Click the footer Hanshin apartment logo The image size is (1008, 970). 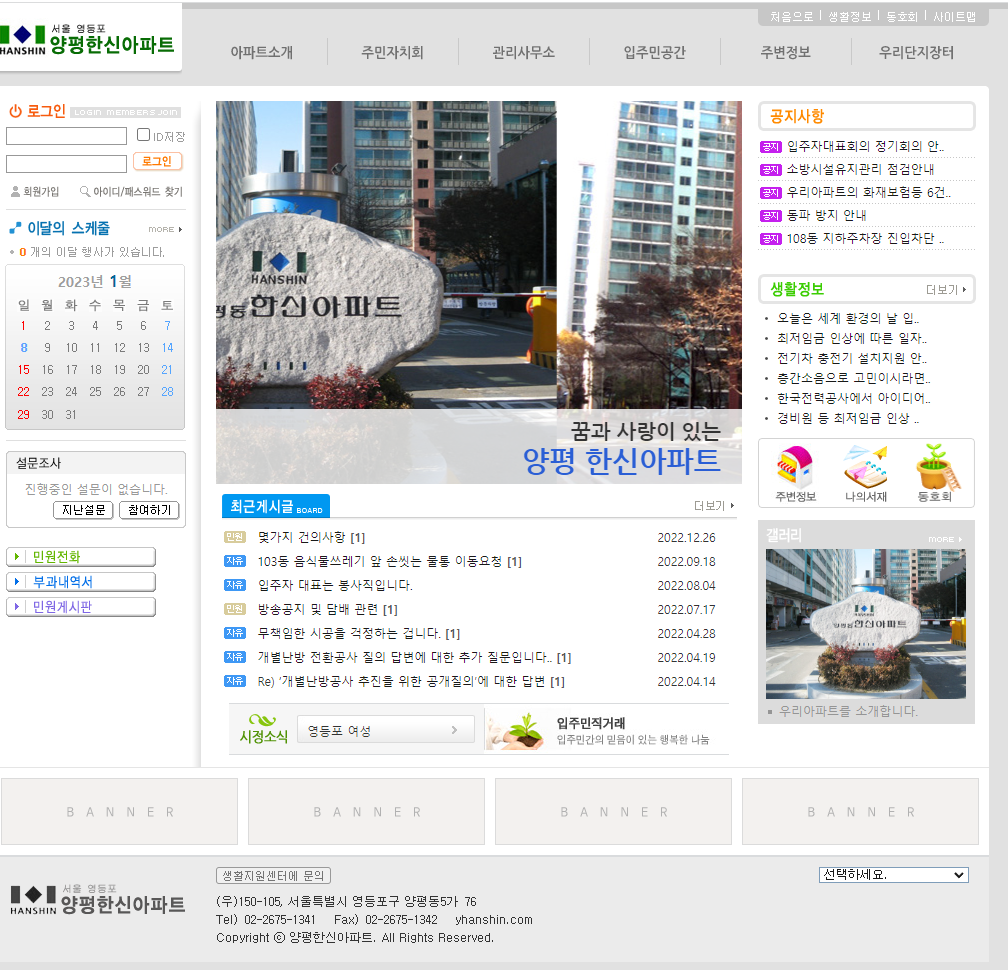tap(98, 899)
